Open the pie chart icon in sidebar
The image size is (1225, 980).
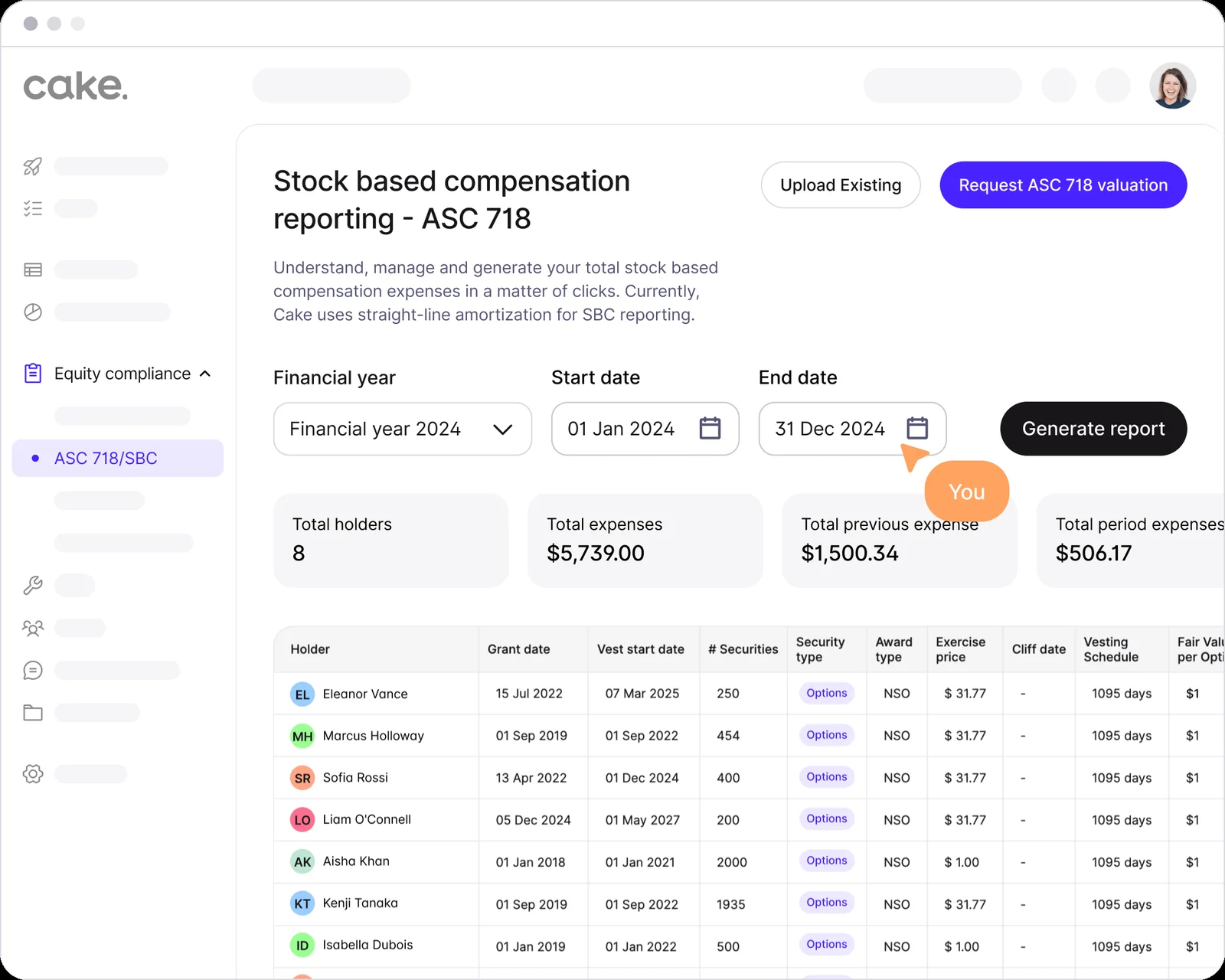(x=33, y=312)
